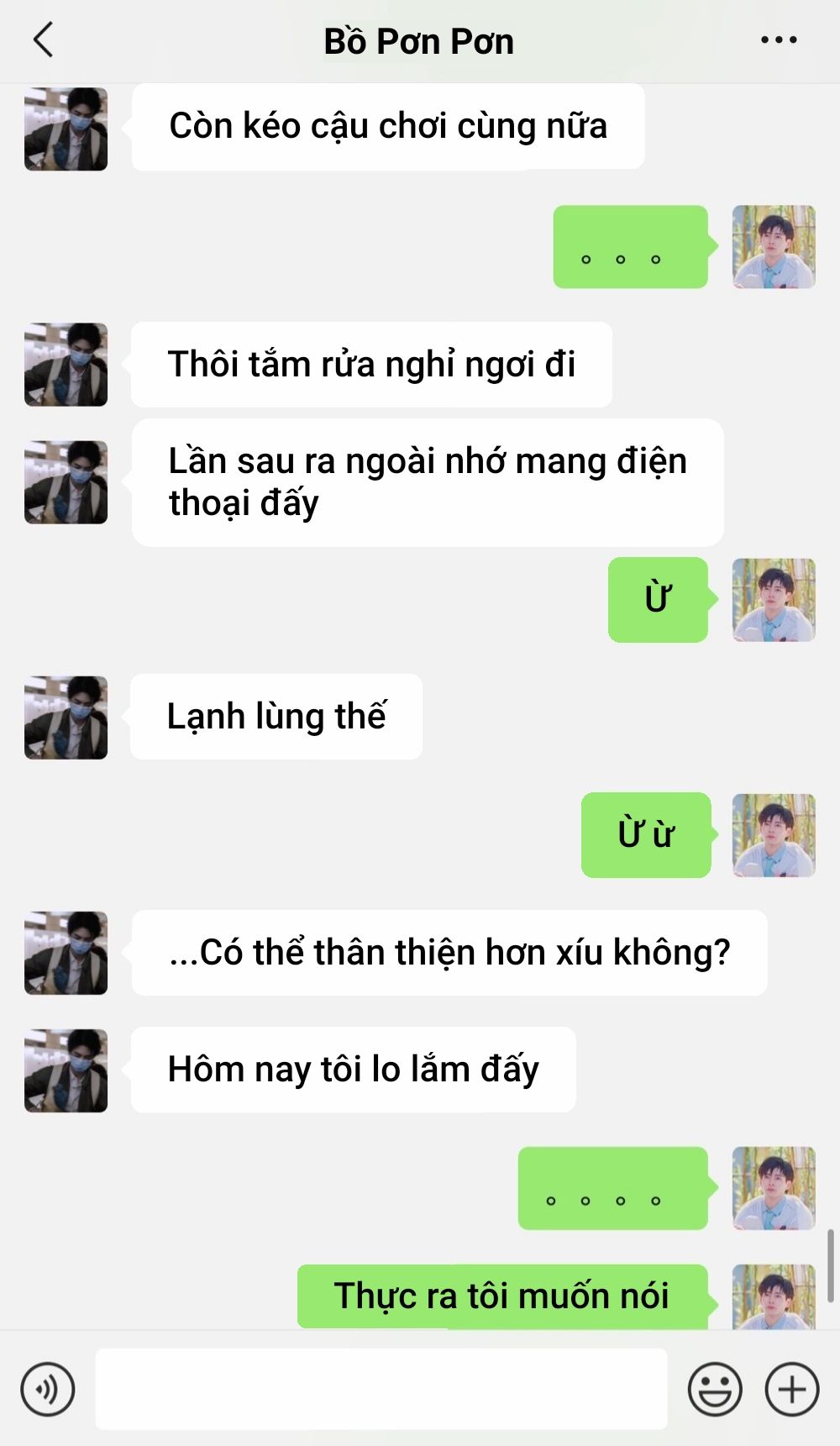Tap the 'Thực ra tôi muốn nói' green bubble

tap(502, 1296)
